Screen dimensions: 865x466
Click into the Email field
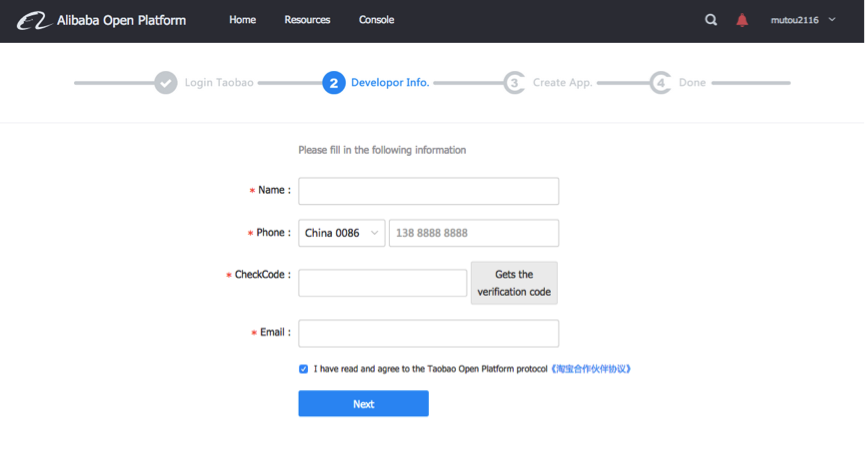(x=428, y=333)
